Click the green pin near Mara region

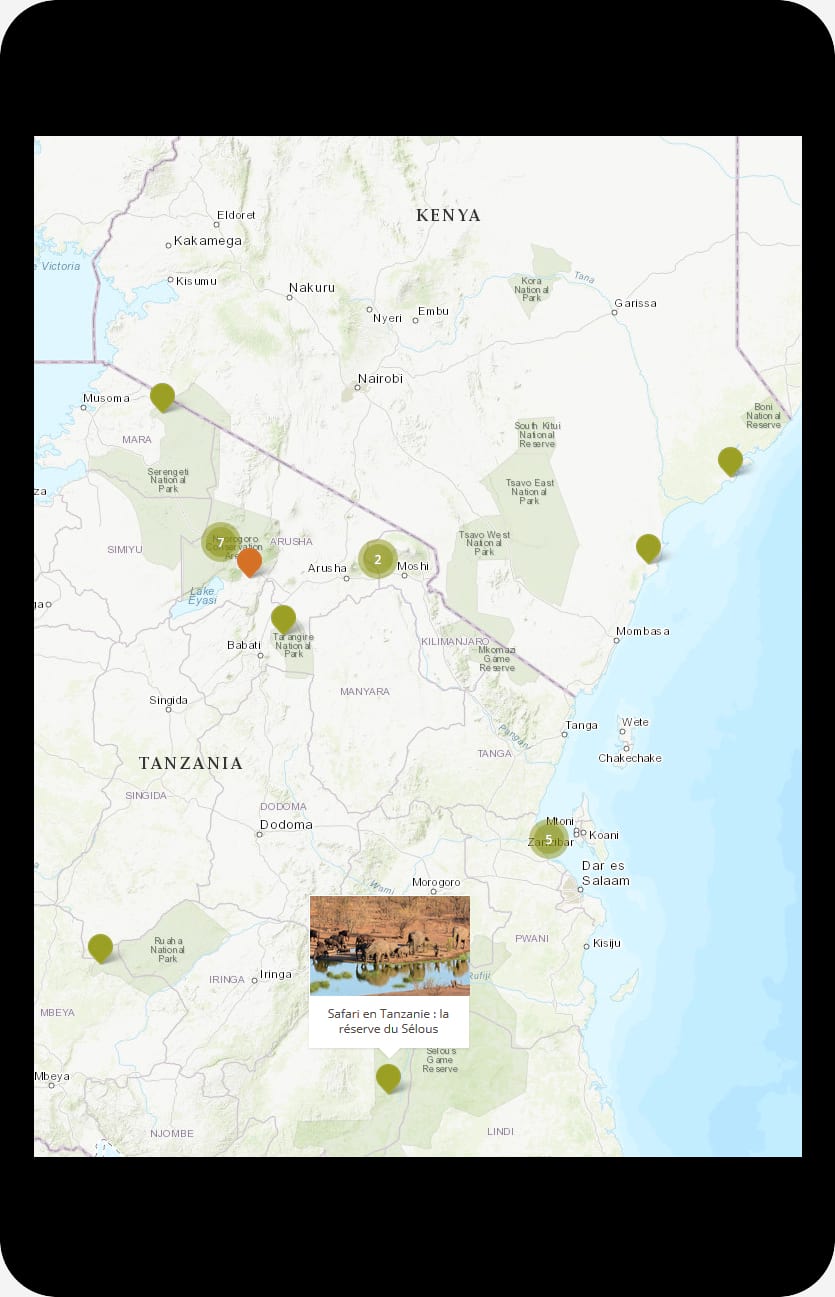162,396
